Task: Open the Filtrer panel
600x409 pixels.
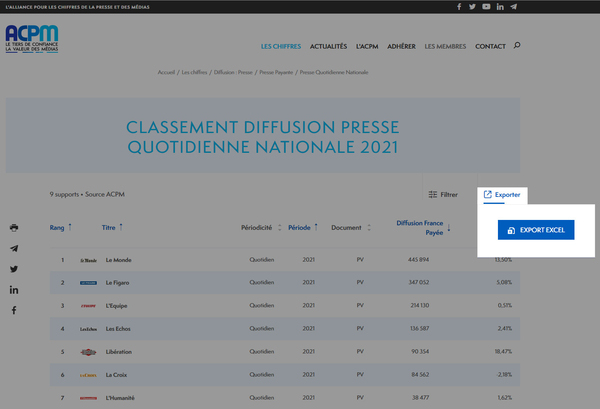Action: [443, 194]
